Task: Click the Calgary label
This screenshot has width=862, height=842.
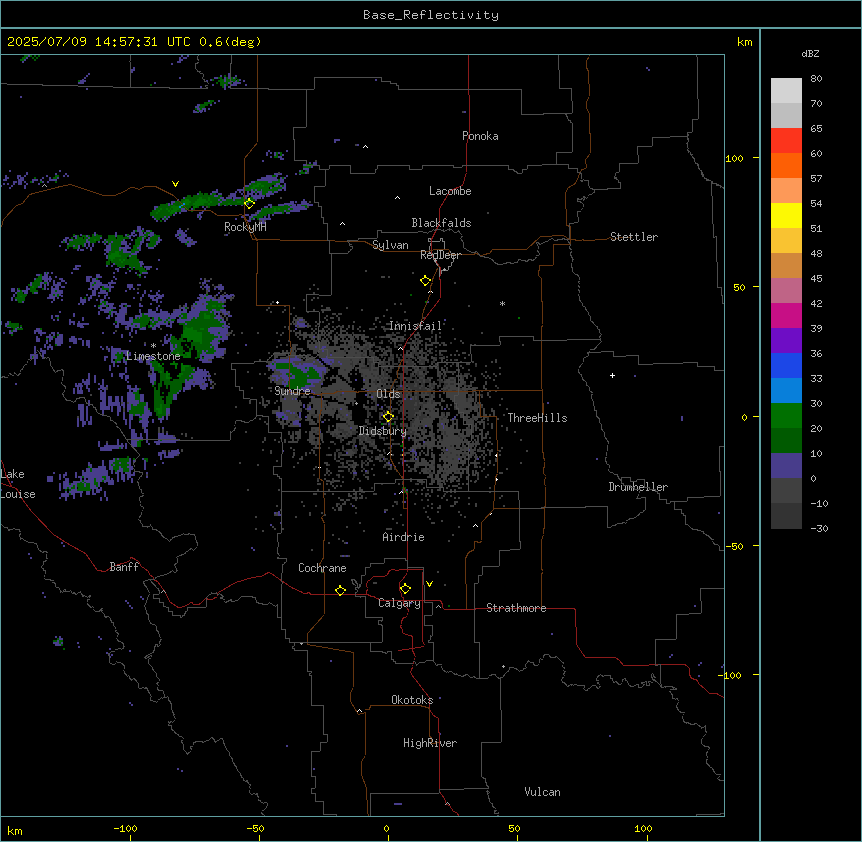Action: pos(399,603)
